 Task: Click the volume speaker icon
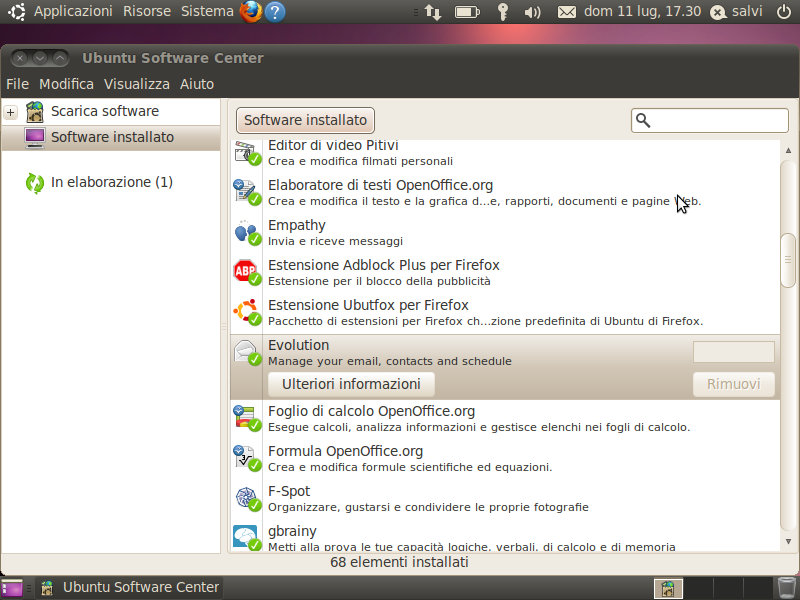[532, 12]
